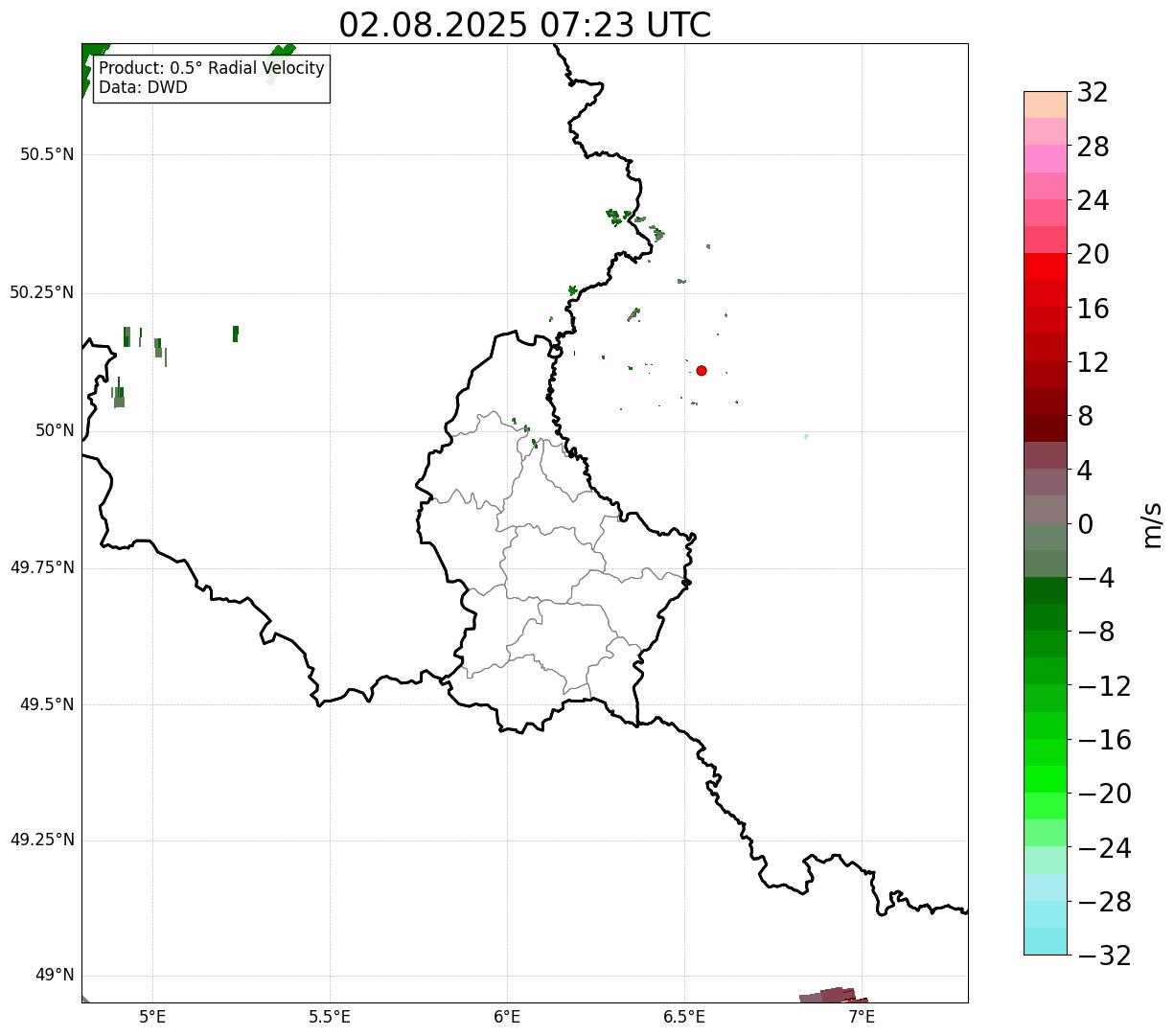This screenshot has height=1036, width=1174.
Task: Click the colorbar tick label −16
Action: [1104, 740]
